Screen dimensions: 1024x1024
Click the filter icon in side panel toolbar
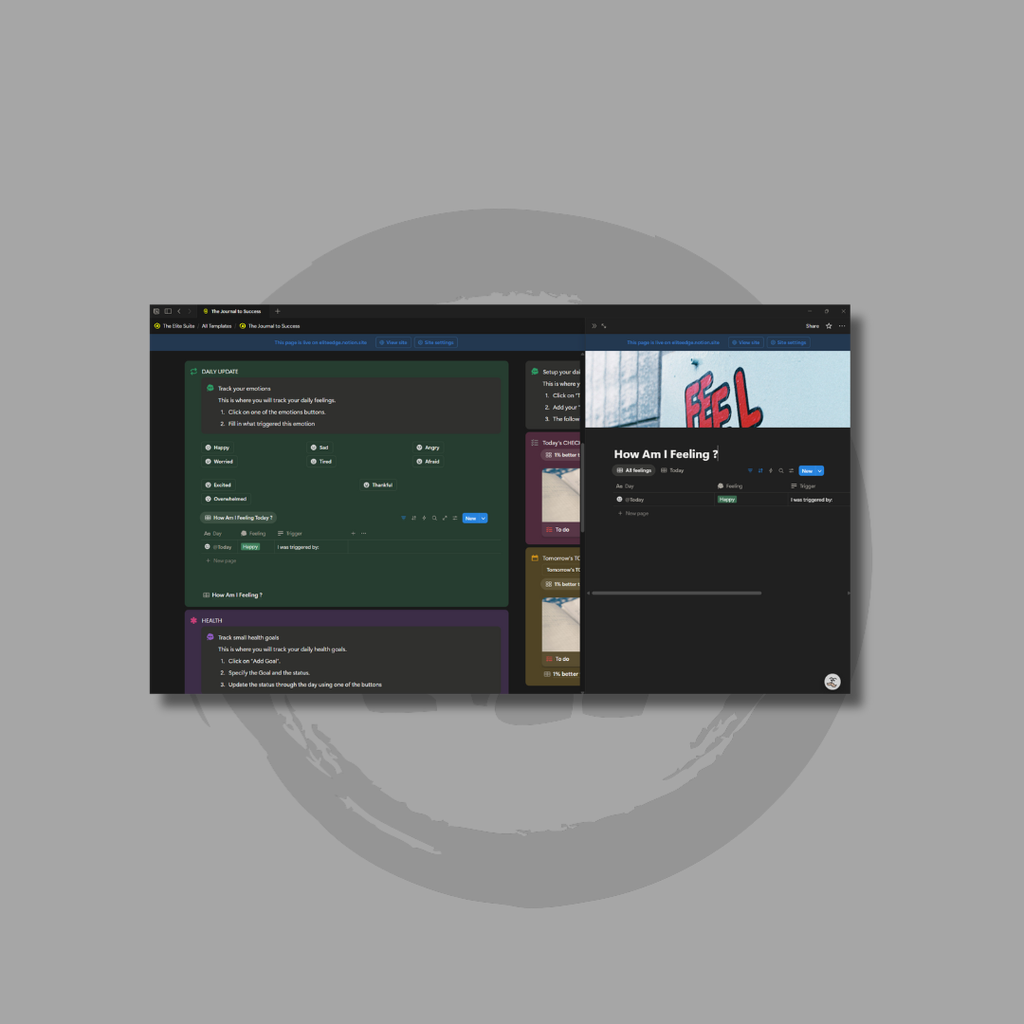[750, 470]
